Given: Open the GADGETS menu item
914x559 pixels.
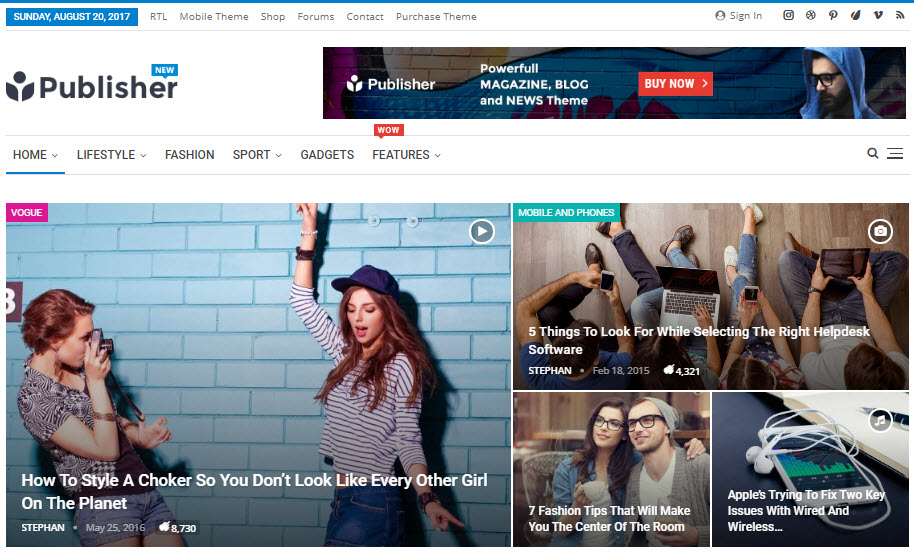Looking at the screenshot, I should [327, 155].
